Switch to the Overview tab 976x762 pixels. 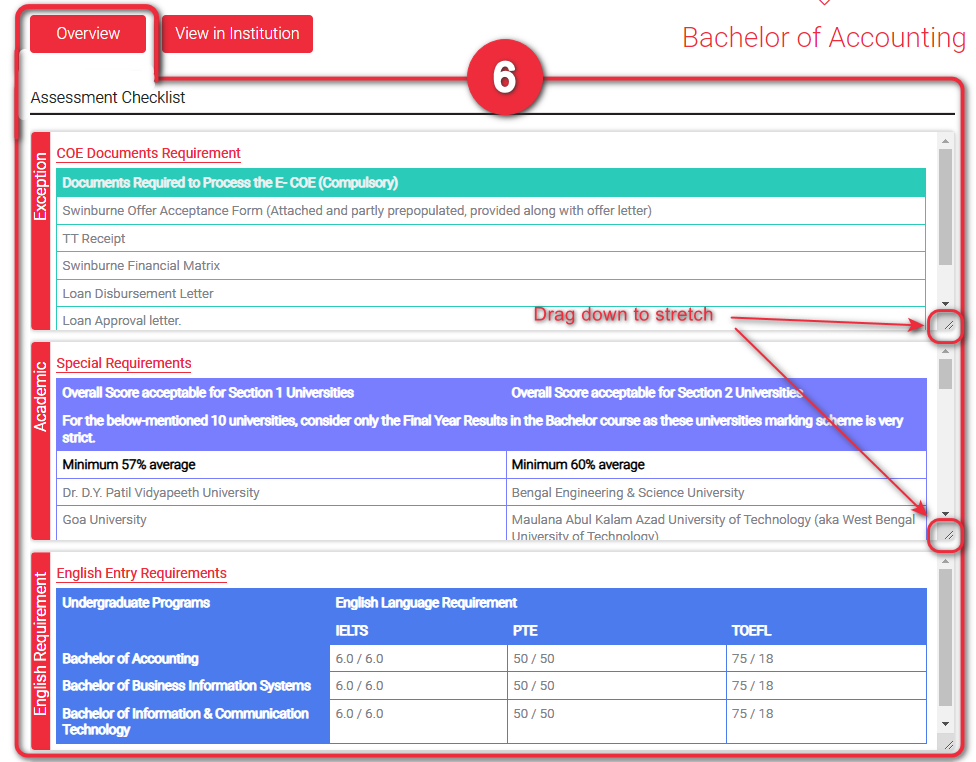pyautogui.click(x=88, y=34)
